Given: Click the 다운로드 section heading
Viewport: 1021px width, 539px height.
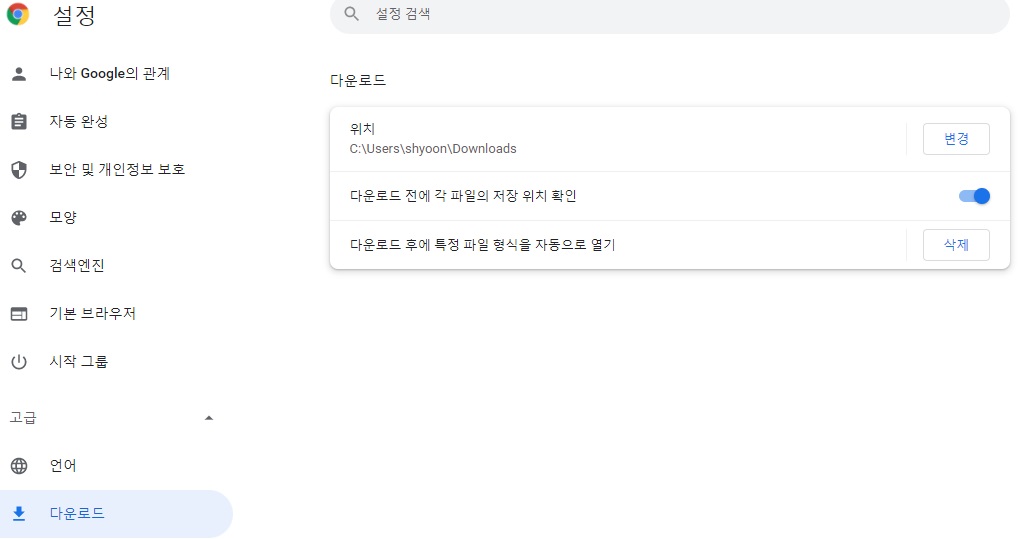Looking at the screenshot, I should tap(358, 81).
